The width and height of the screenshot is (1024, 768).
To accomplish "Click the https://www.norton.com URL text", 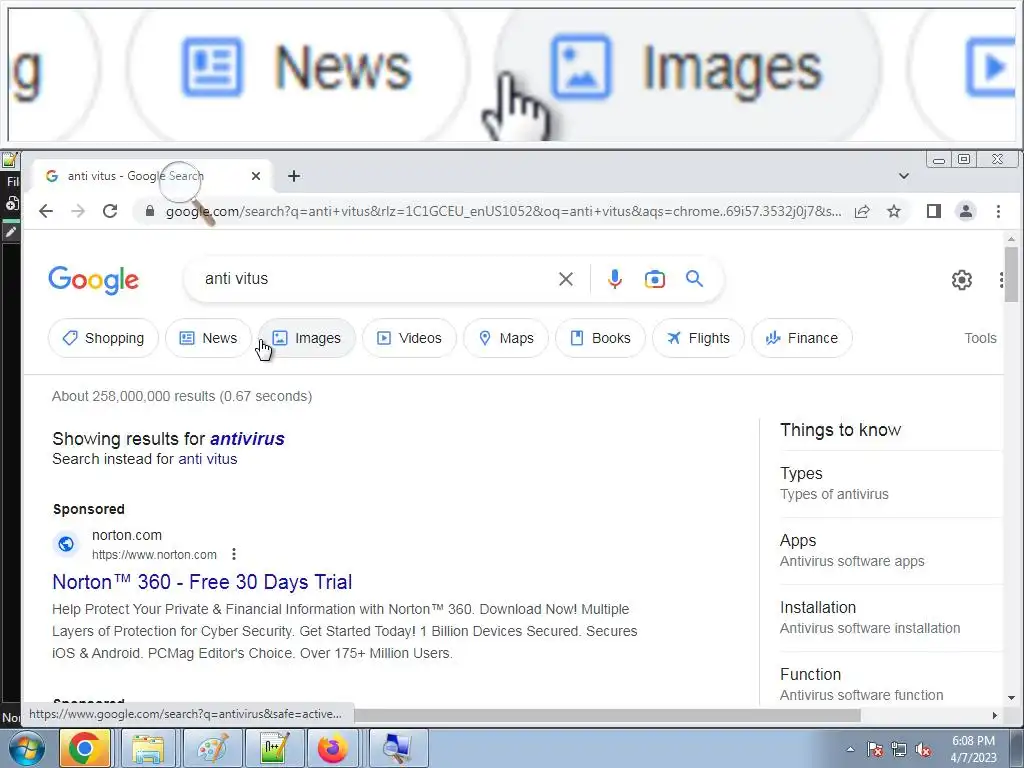I will [154, 554].
